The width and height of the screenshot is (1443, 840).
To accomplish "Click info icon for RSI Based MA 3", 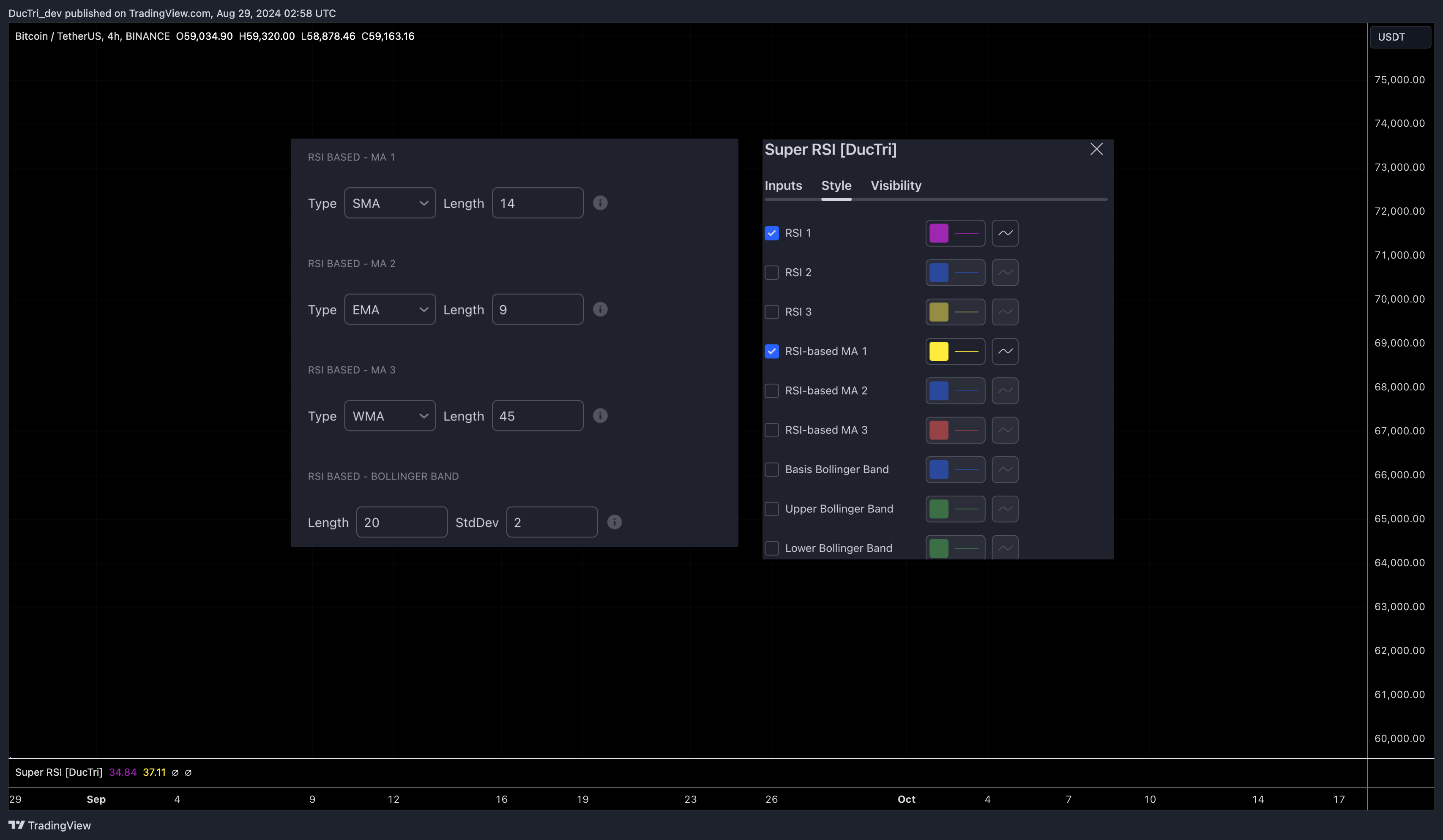I will [600, 416].
